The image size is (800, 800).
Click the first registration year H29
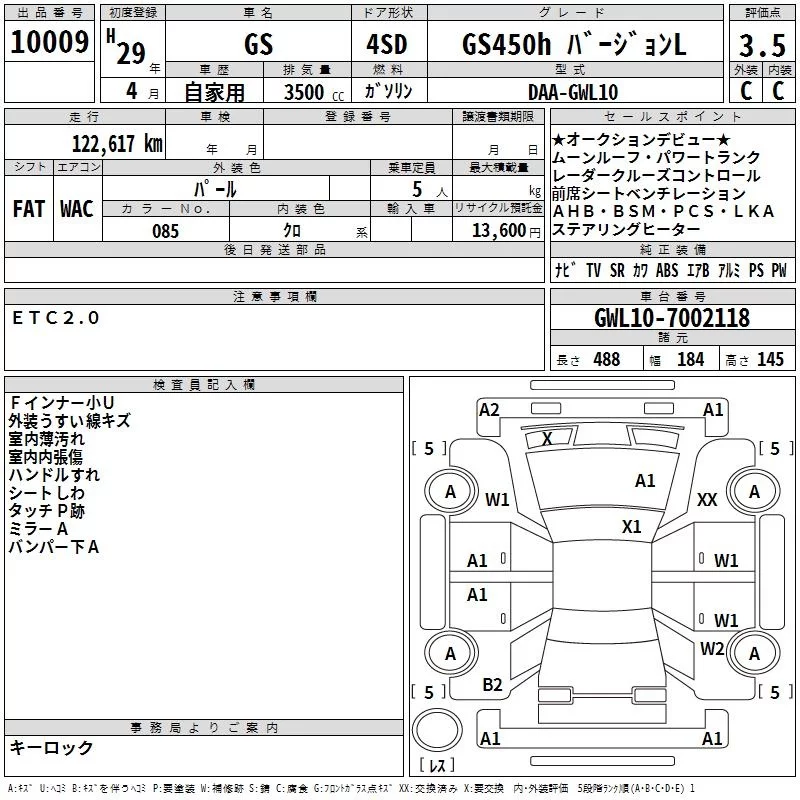[127, 48]
